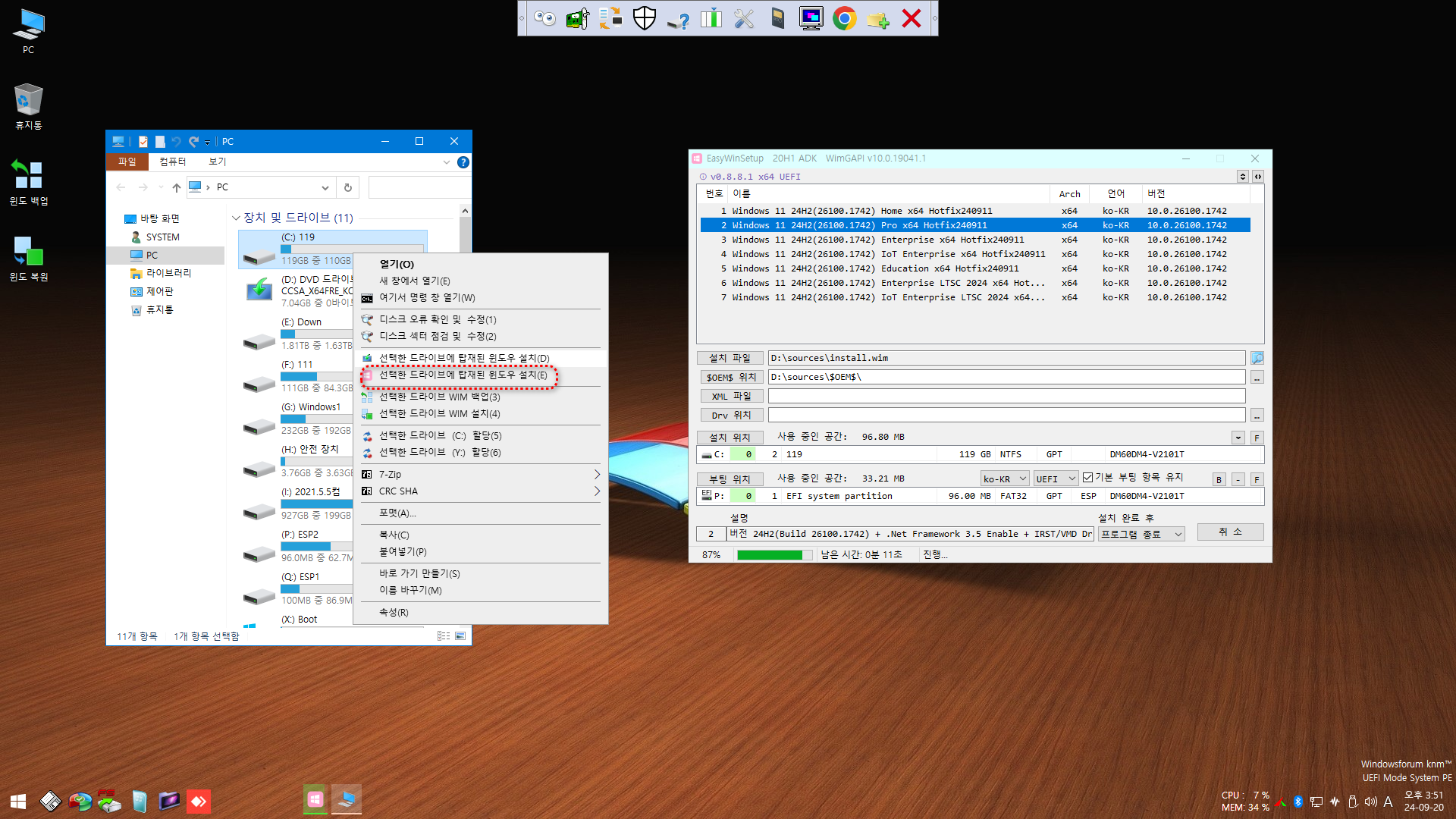Click the Explorer vertical scrollbar up arrow
The width and height of the screenshot is (1456, 819).
465,212
